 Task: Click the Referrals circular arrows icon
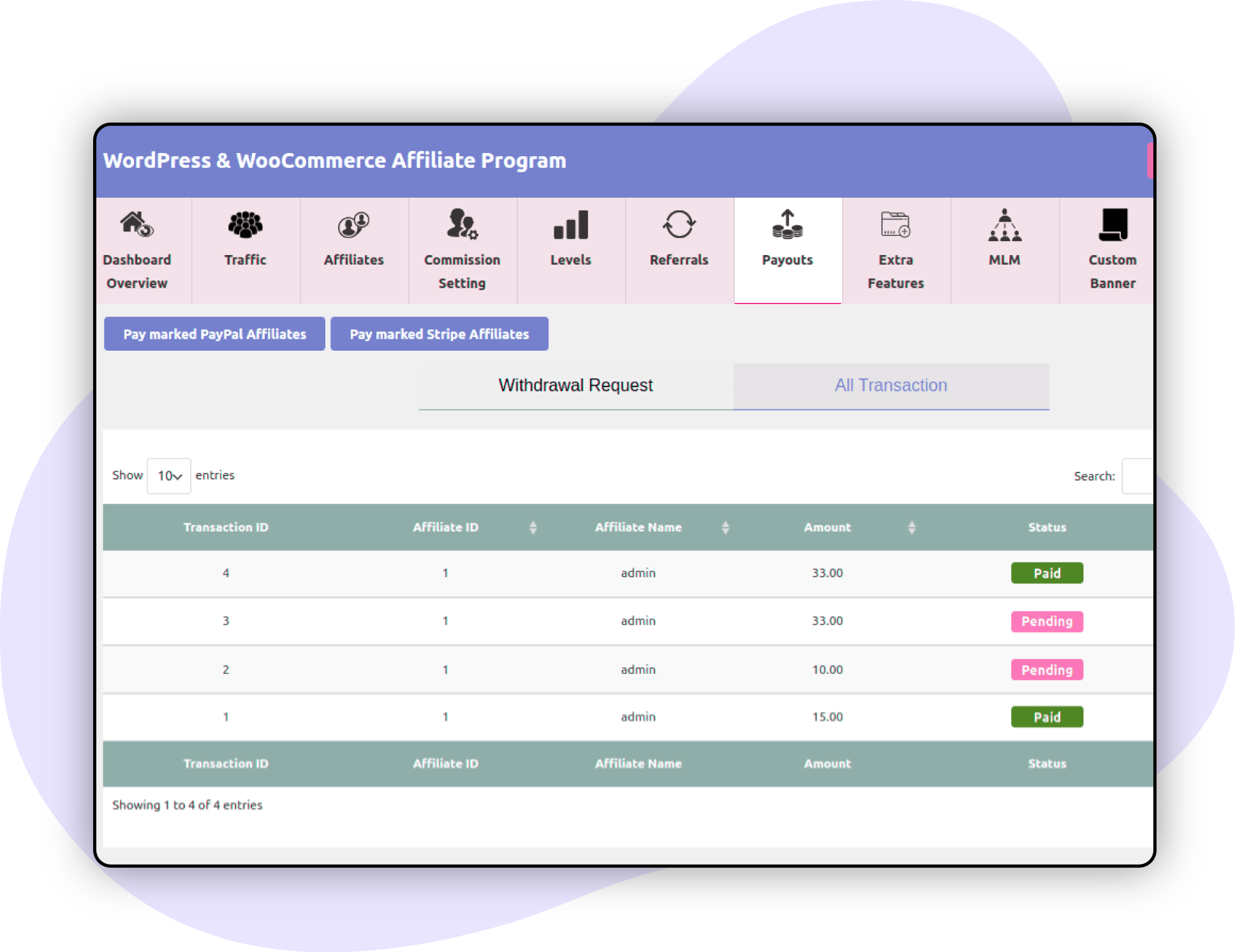tap(679, 224)
